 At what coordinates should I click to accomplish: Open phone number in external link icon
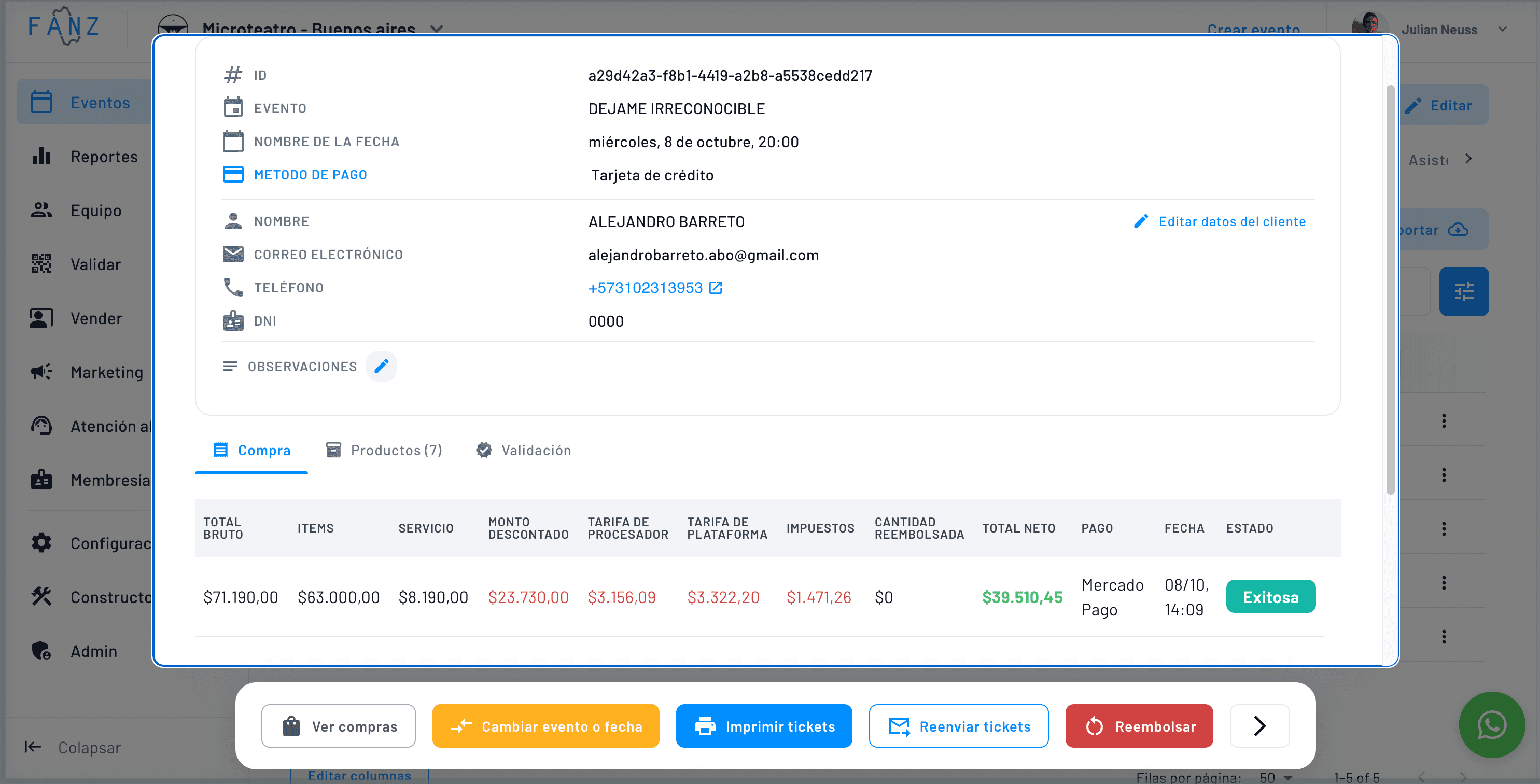point(716,287)
